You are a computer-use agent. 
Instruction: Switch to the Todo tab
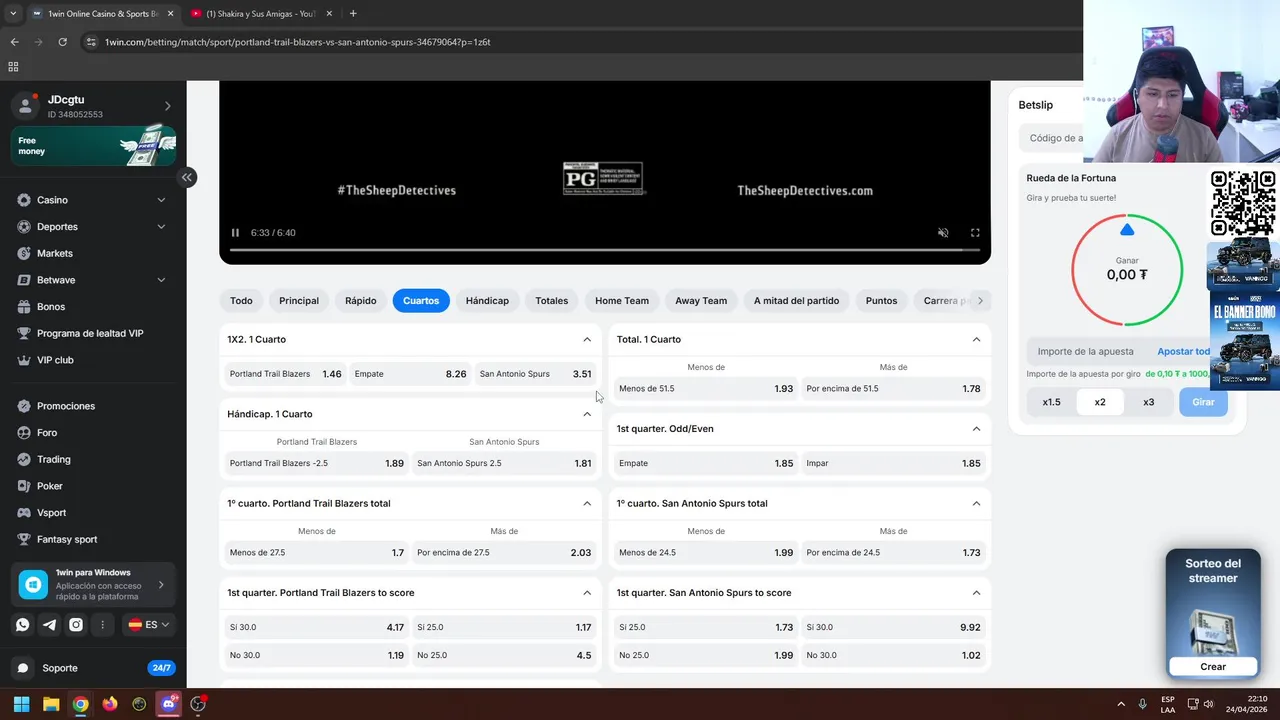click(x=241, y=301)
